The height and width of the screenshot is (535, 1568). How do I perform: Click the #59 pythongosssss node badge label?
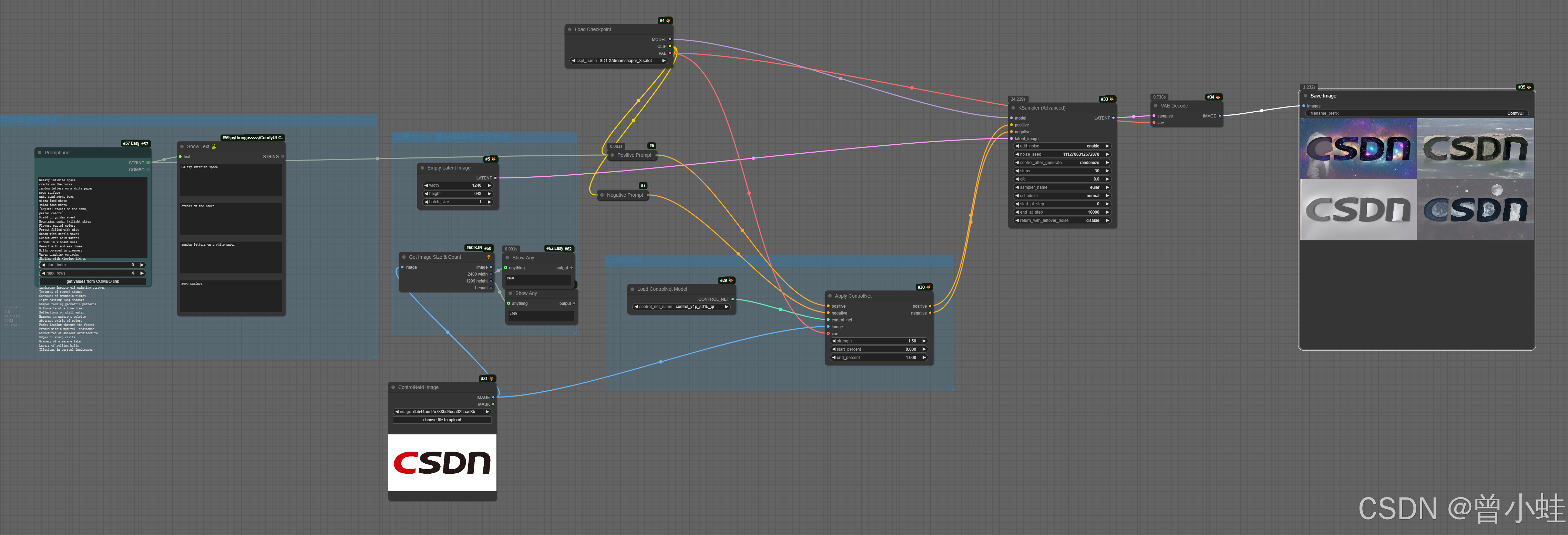coord(253,137)
